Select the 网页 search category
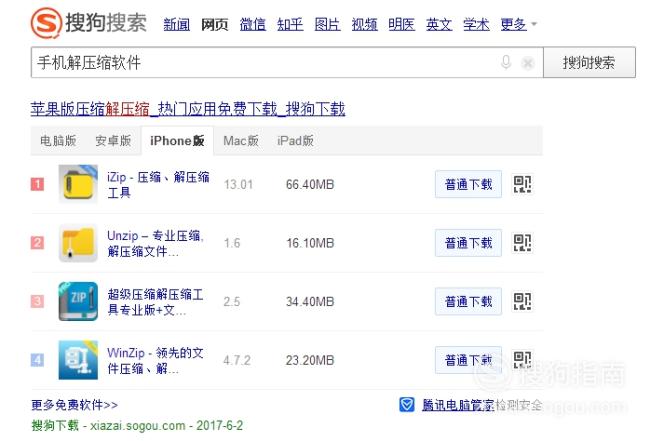The image size is (650, 441). point(215,24)
